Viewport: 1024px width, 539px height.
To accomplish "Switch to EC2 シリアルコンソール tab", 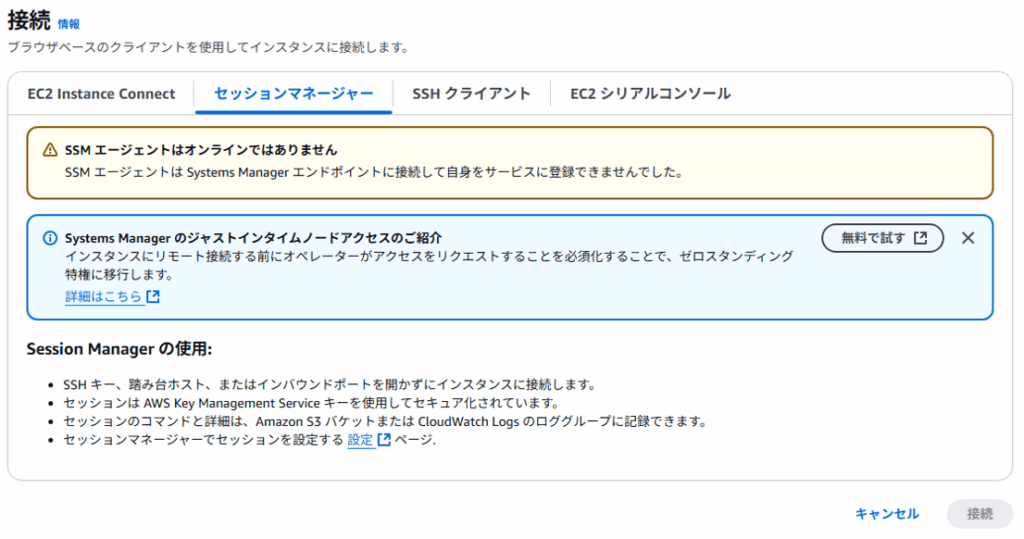I will click(650, 94).
